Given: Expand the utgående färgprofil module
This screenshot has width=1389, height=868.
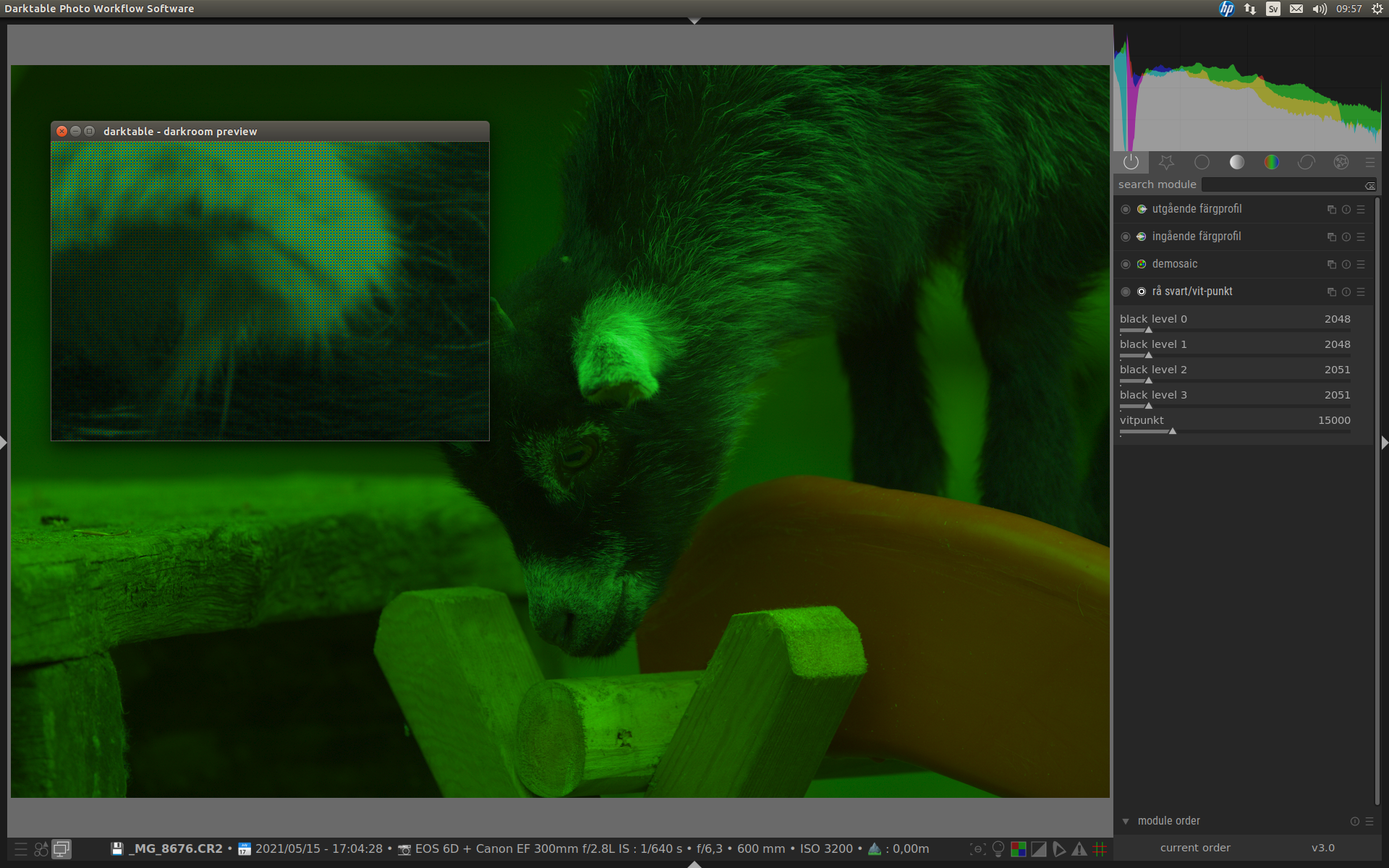Looking at the screenshot, I should click(1197, 209).
